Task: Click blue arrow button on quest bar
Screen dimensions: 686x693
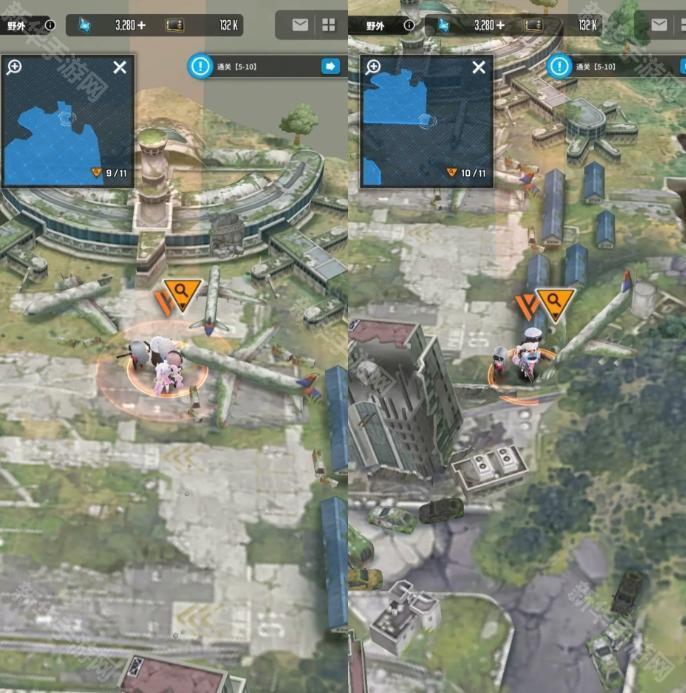Action: click(x=330, y=67)
